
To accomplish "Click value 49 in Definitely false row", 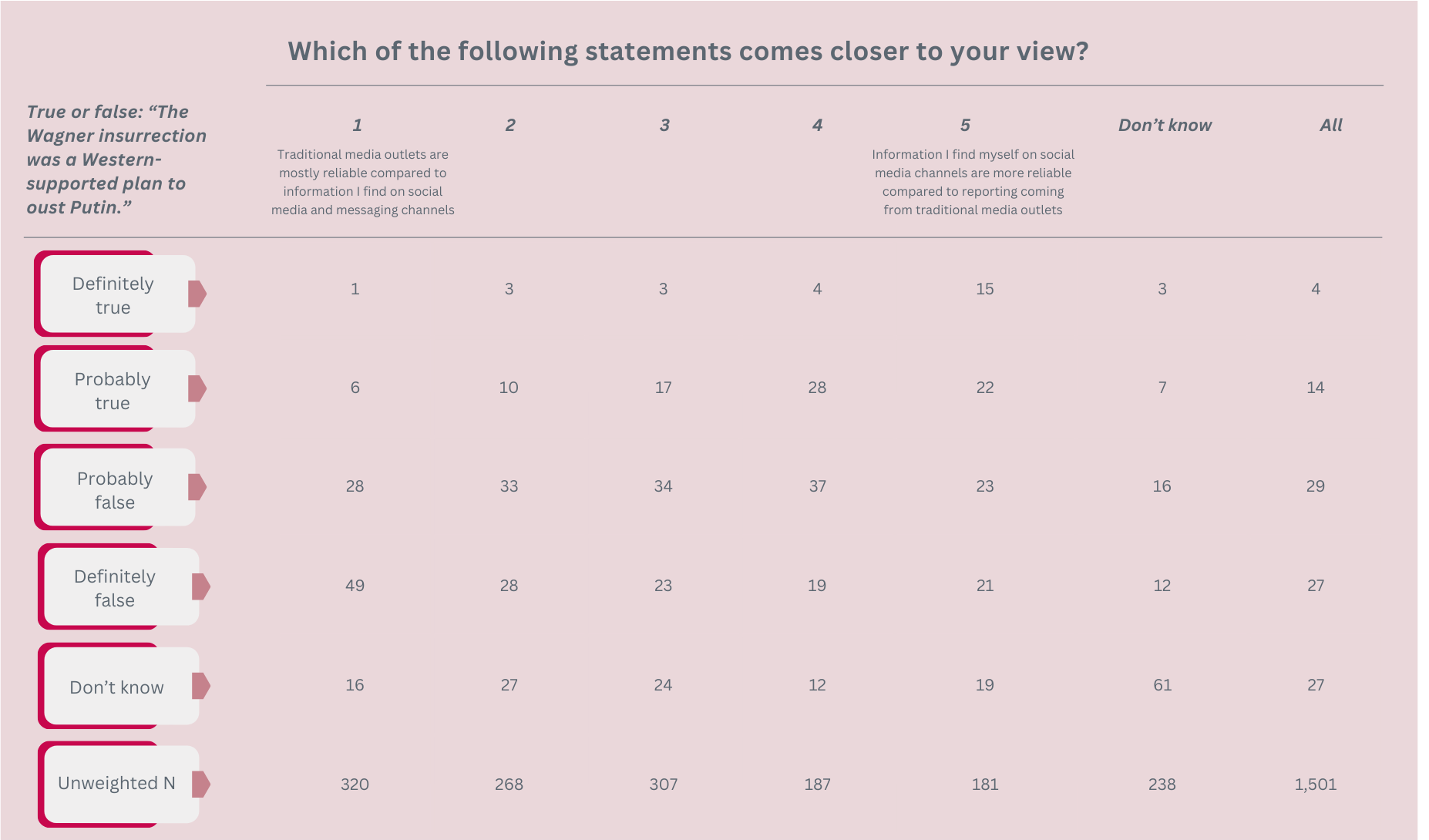I will [355, 586].
